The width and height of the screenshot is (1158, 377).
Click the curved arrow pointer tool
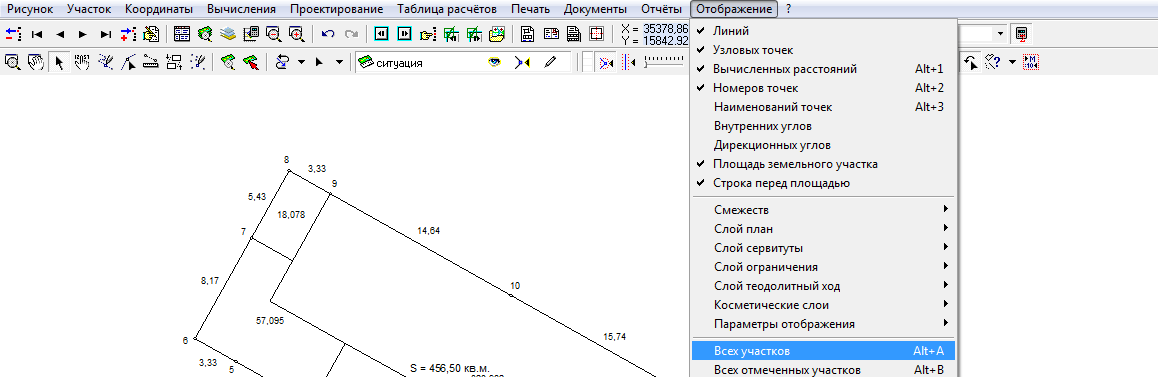coord(972,63)
